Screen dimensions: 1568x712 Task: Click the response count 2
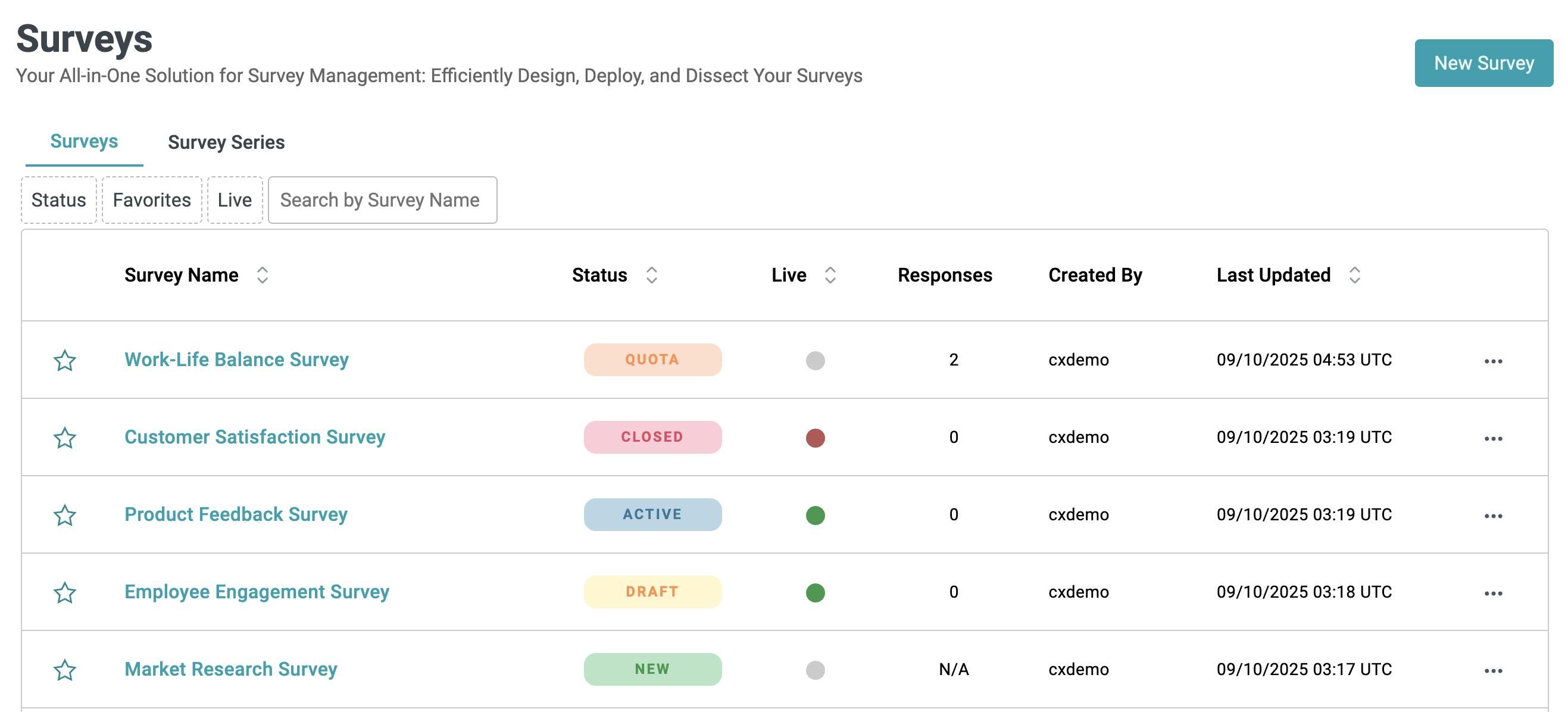pos(953,360)
